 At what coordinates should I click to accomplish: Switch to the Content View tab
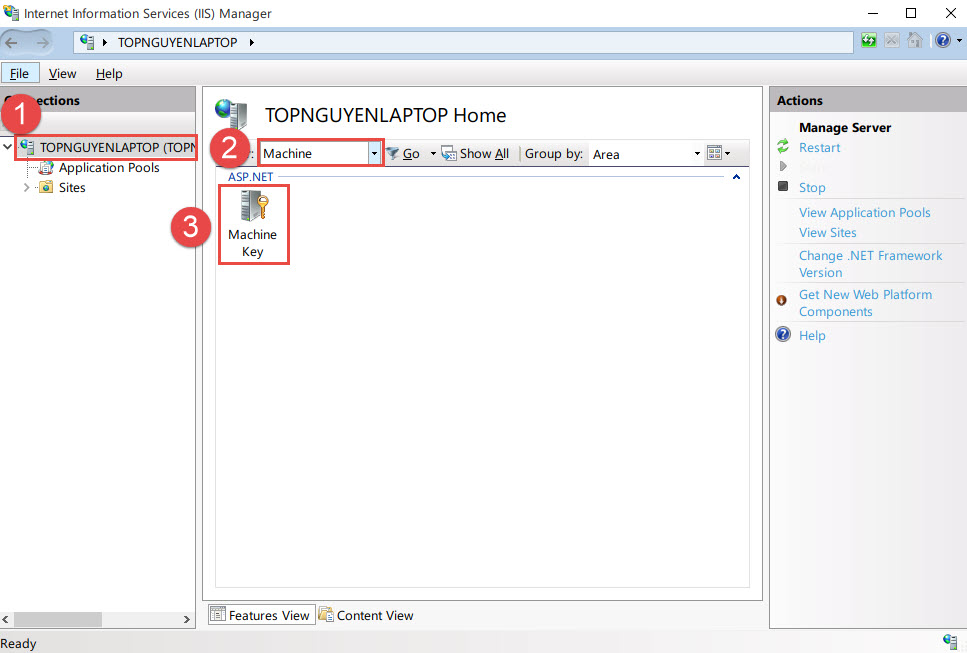[x=366, y=615]
